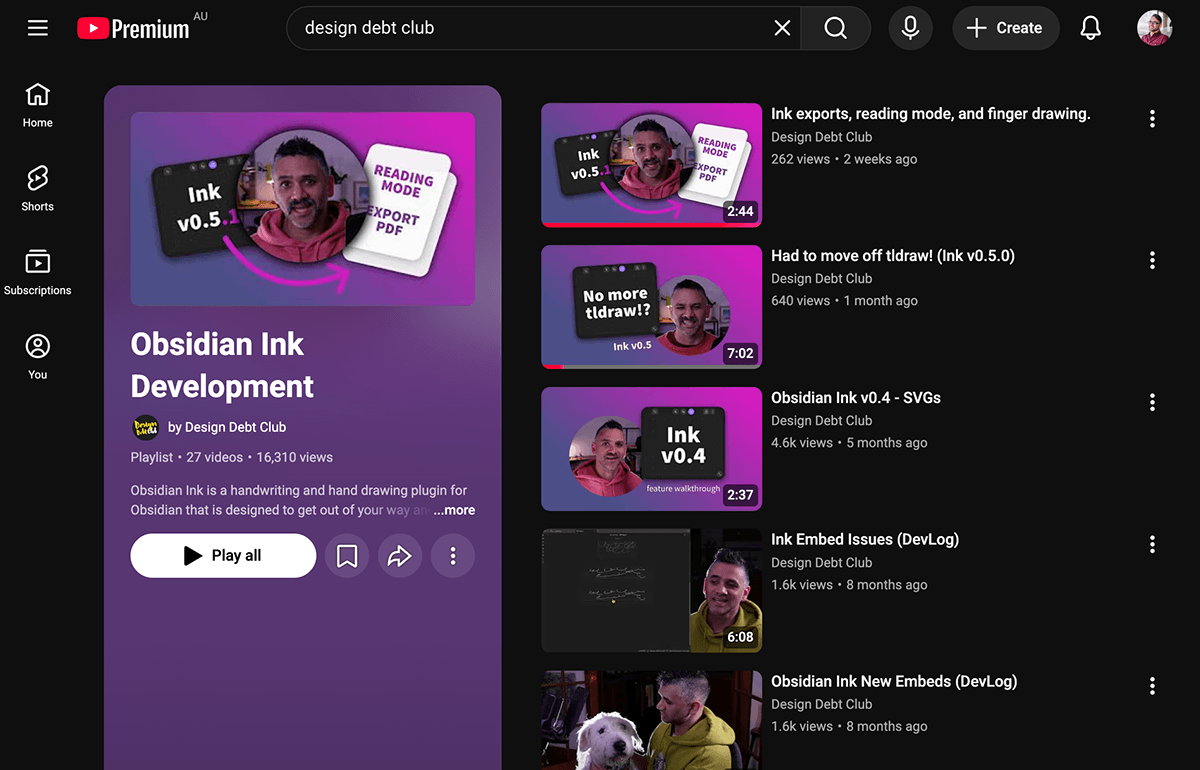Click the 2:44 duration badge
Viewport: 1200px width, 770px height.
click(x=740, y=211)
